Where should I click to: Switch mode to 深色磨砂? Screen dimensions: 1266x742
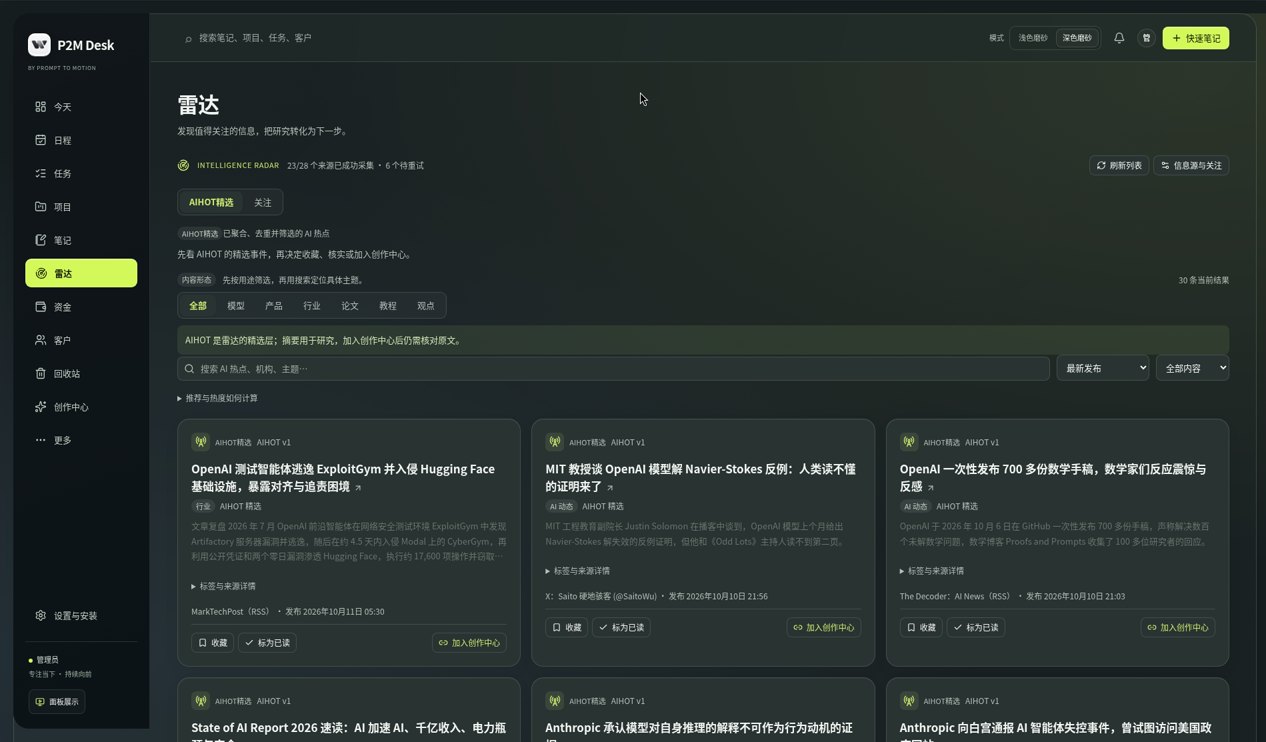click(1077, 38)
